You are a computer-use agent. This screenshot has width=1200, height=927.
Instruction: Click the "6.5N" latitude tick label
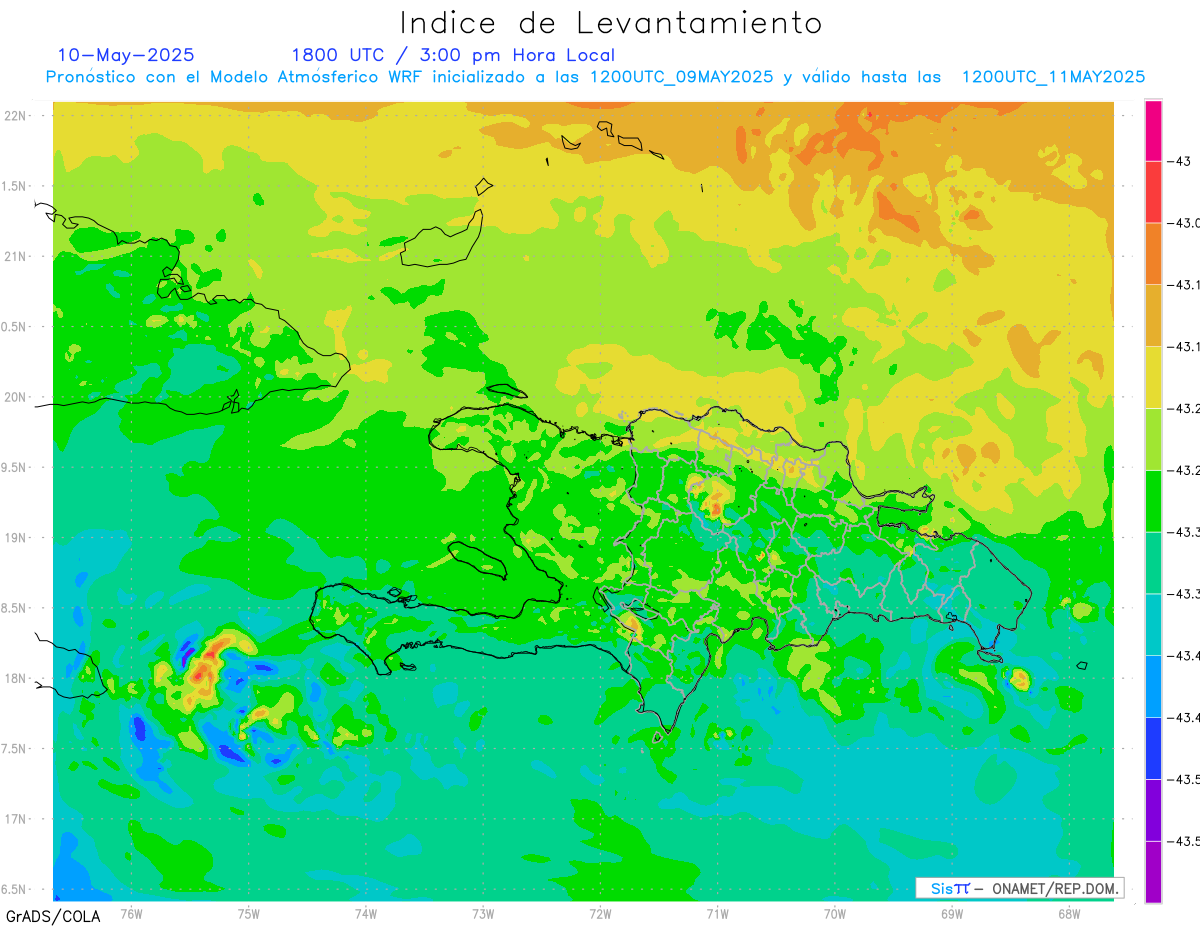pos(15,889)
